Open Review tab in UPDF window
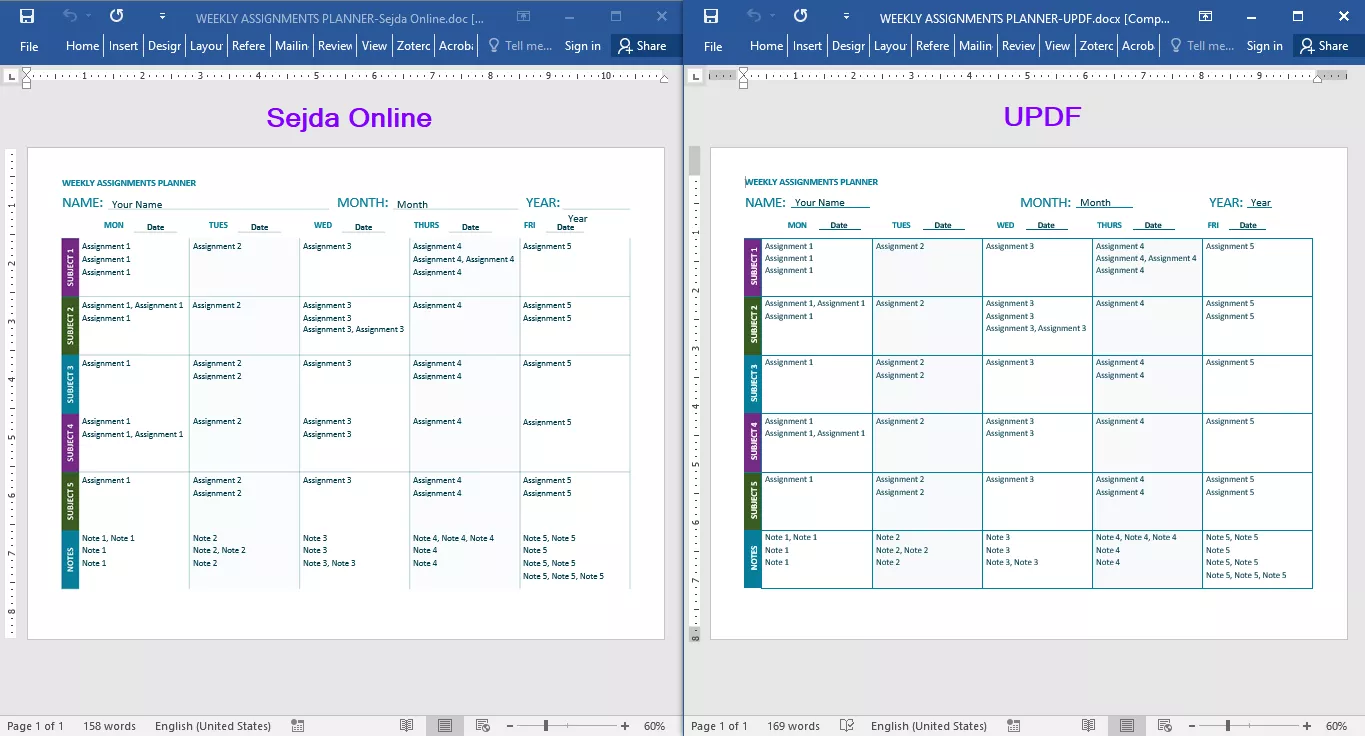Screen dimensions: 1365x736 point(1018,46)
